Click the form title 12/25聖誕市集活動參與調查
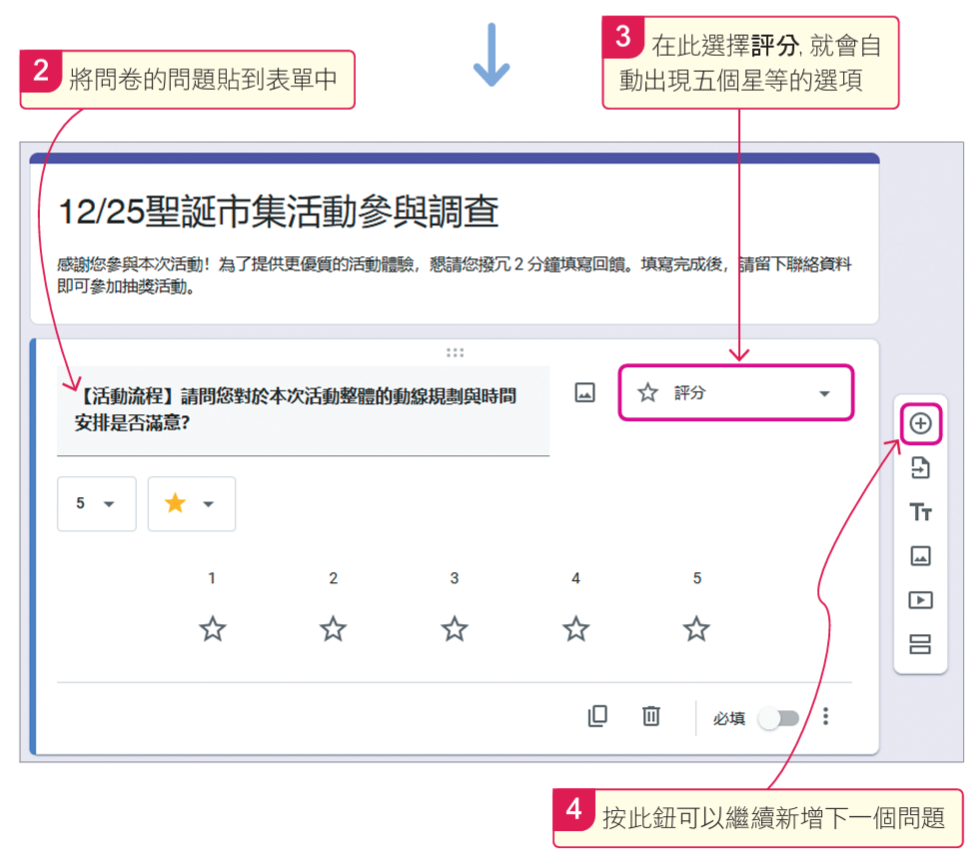Viewport: 979px width, 862px height. pos(279,212)
